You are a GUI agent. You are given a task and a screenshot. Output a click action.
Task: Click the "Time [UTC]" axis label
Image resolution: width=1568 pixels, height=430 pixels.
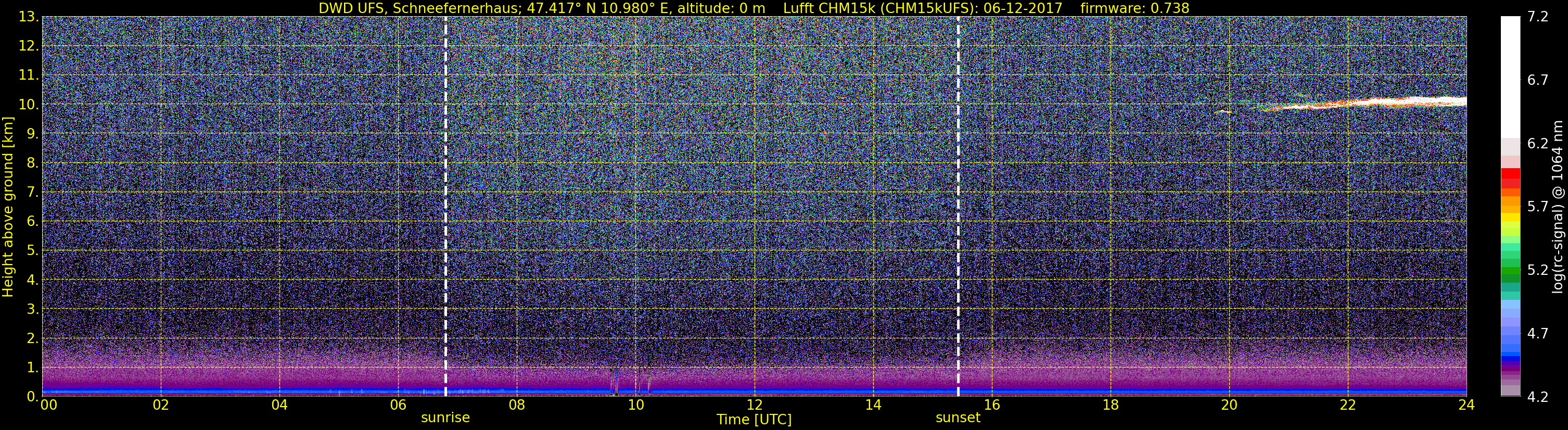point(754,419)
